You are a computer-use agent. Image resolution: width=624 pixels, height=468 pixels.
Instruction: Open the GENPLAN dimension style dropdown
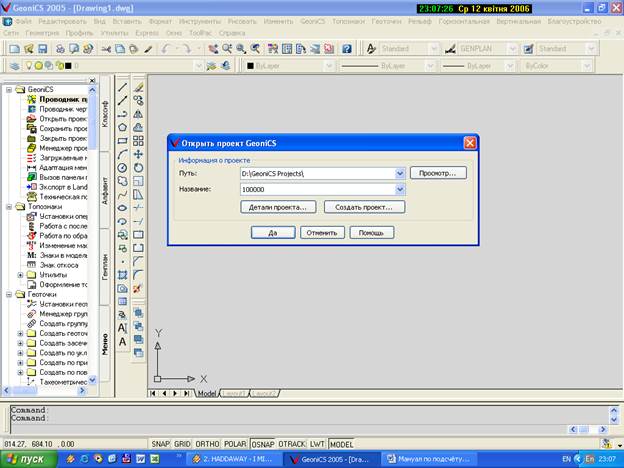tap(513, 49)
